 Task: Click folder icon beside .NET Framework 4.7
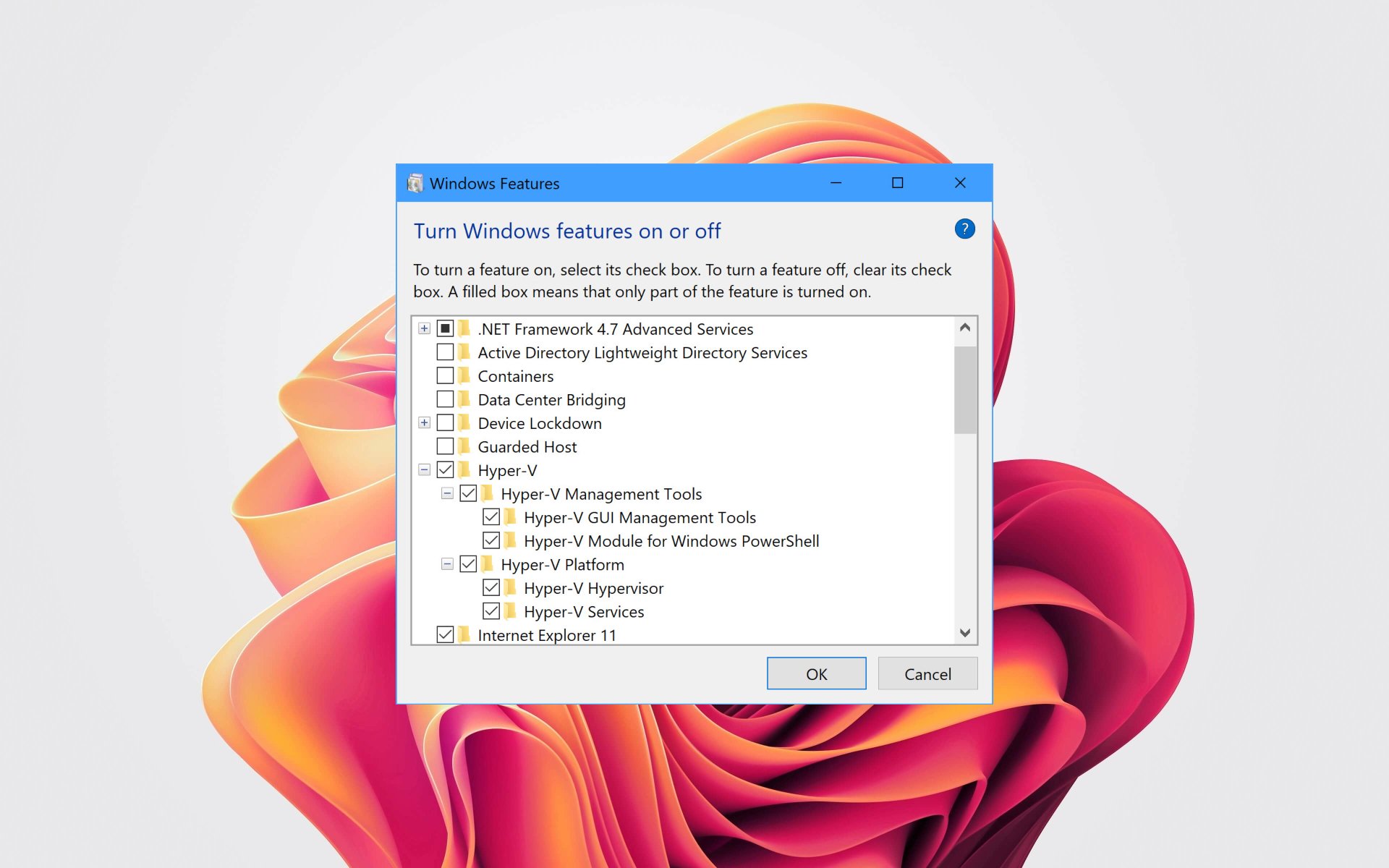[x=464, y=329]
